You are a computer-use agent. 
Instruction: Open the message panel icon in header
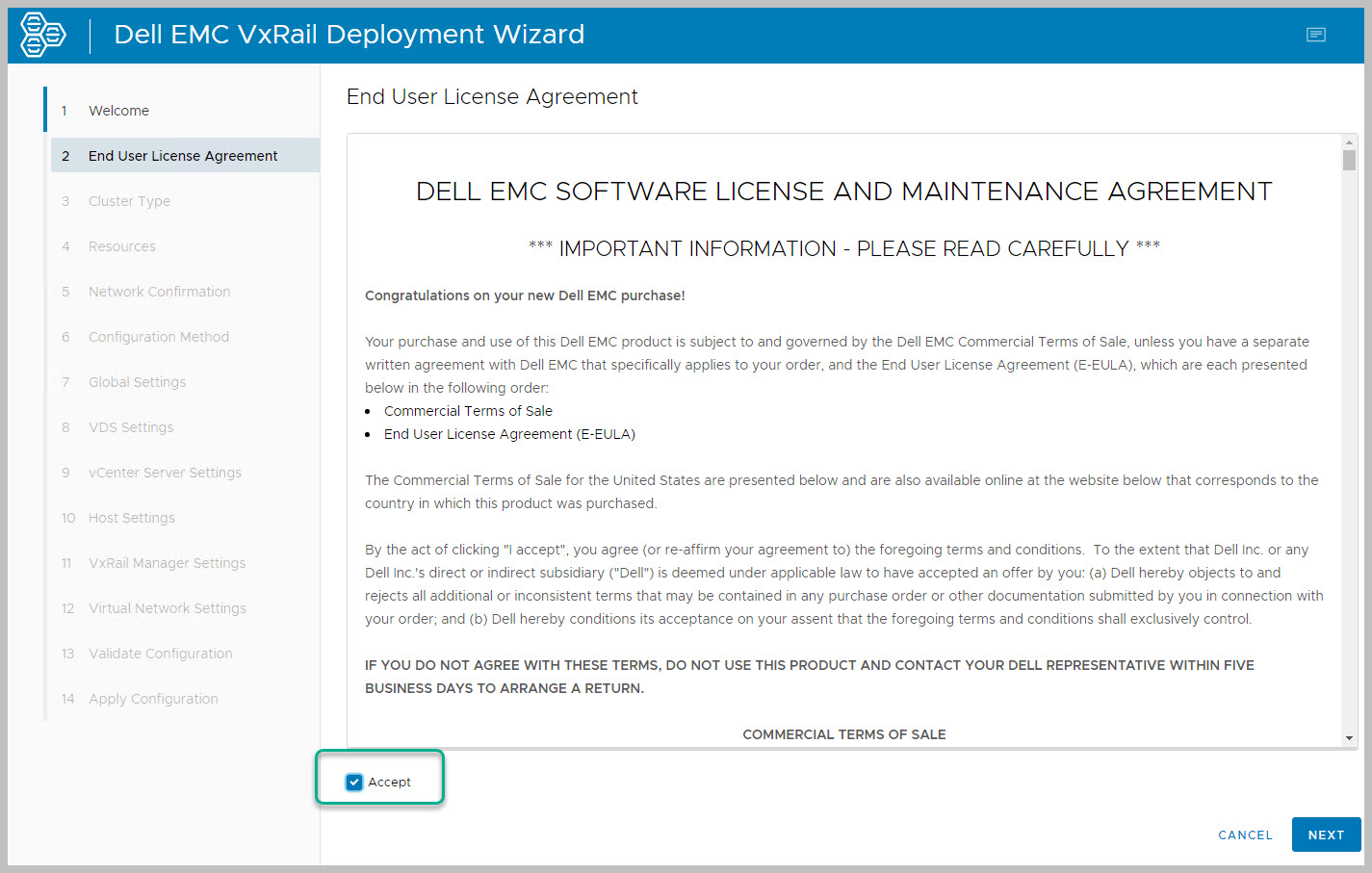[1315, 35]
